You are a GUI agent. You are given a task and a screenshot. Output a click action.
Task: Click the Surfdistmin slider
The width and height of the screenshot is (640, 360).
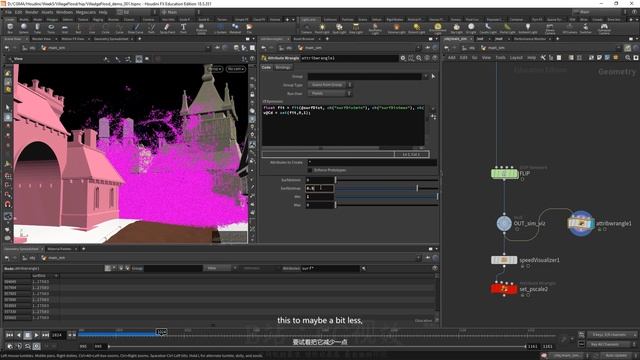point(387,180)
